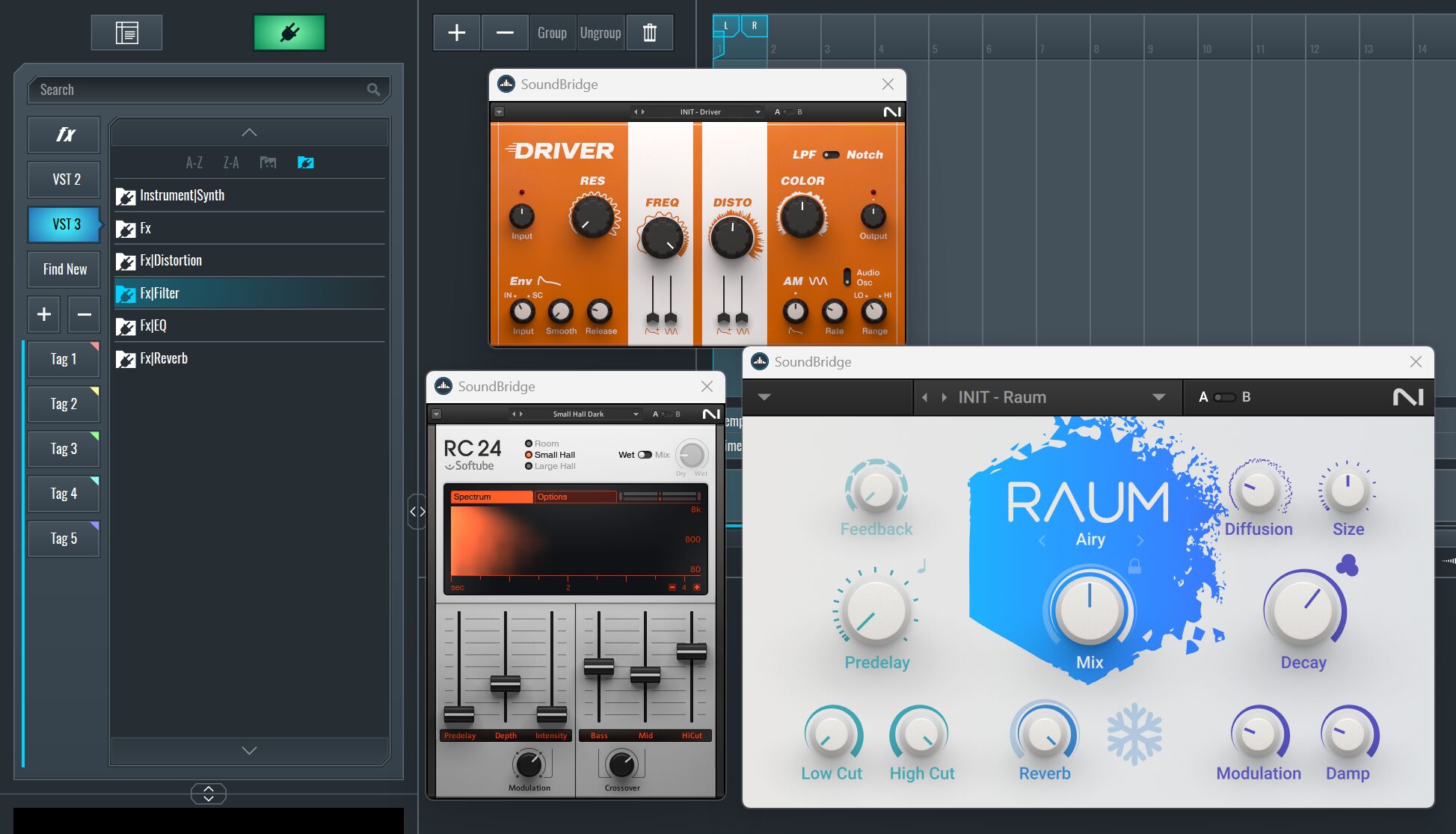Click the Raum decay cluster icon
The image size is (1456, 834).
pos(1347,565)
